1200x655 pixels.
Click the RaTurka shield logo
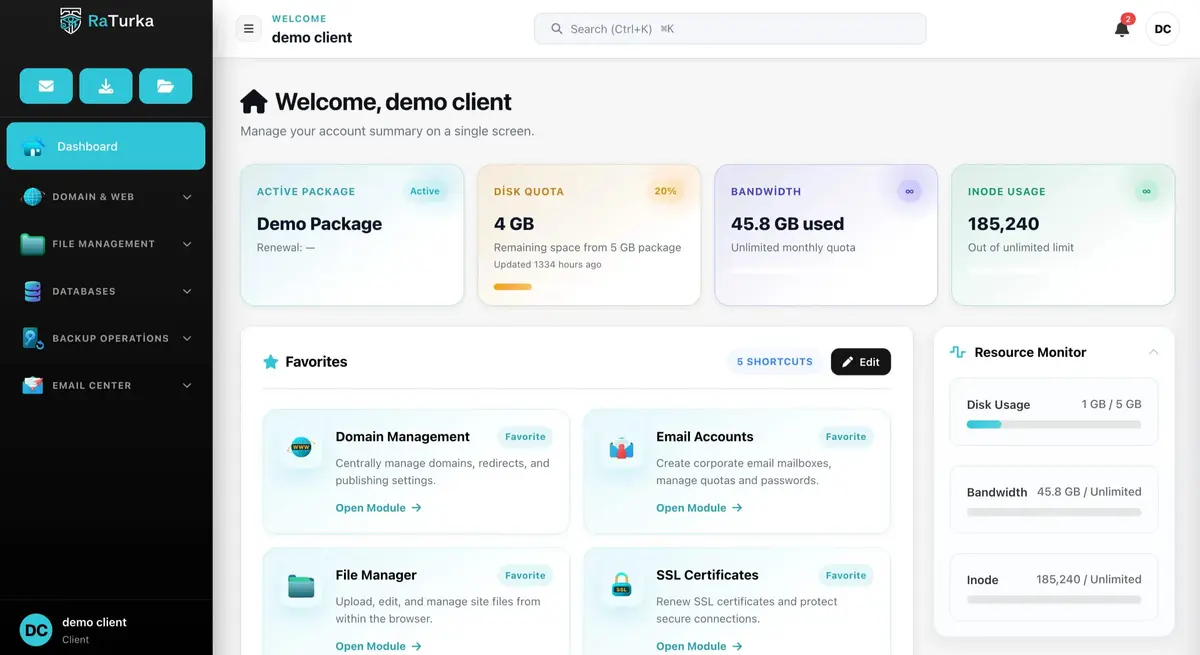70,20
